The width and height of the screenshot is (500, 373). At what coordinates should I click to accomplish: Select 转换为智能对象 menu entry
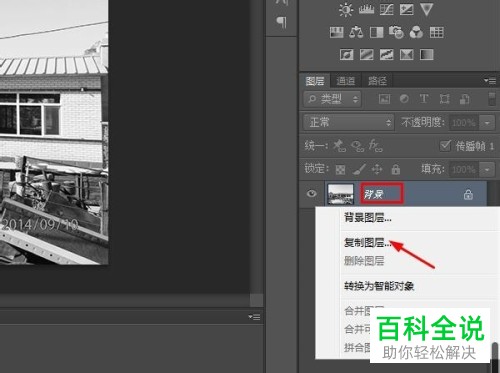379,286
